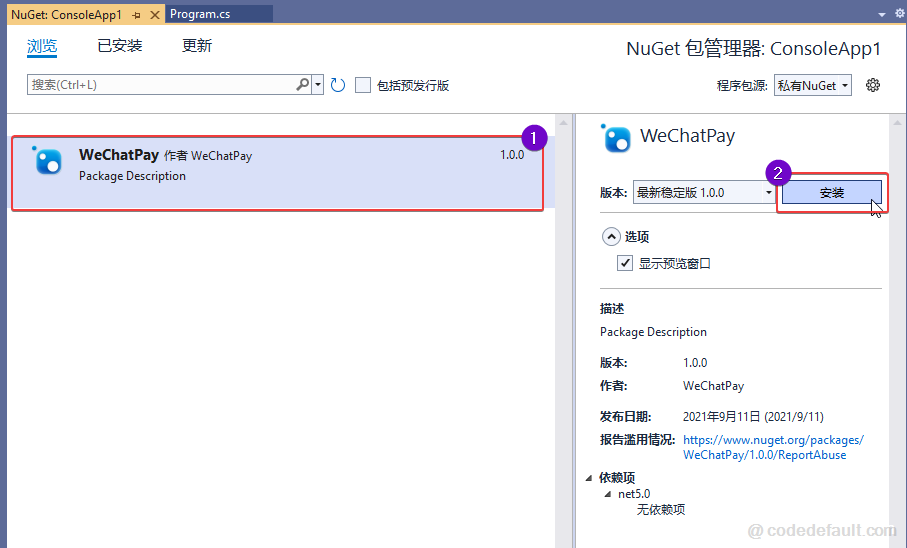Click the author value WeChatPay in details
Screen dimensions: 907x548
(713, 386)
